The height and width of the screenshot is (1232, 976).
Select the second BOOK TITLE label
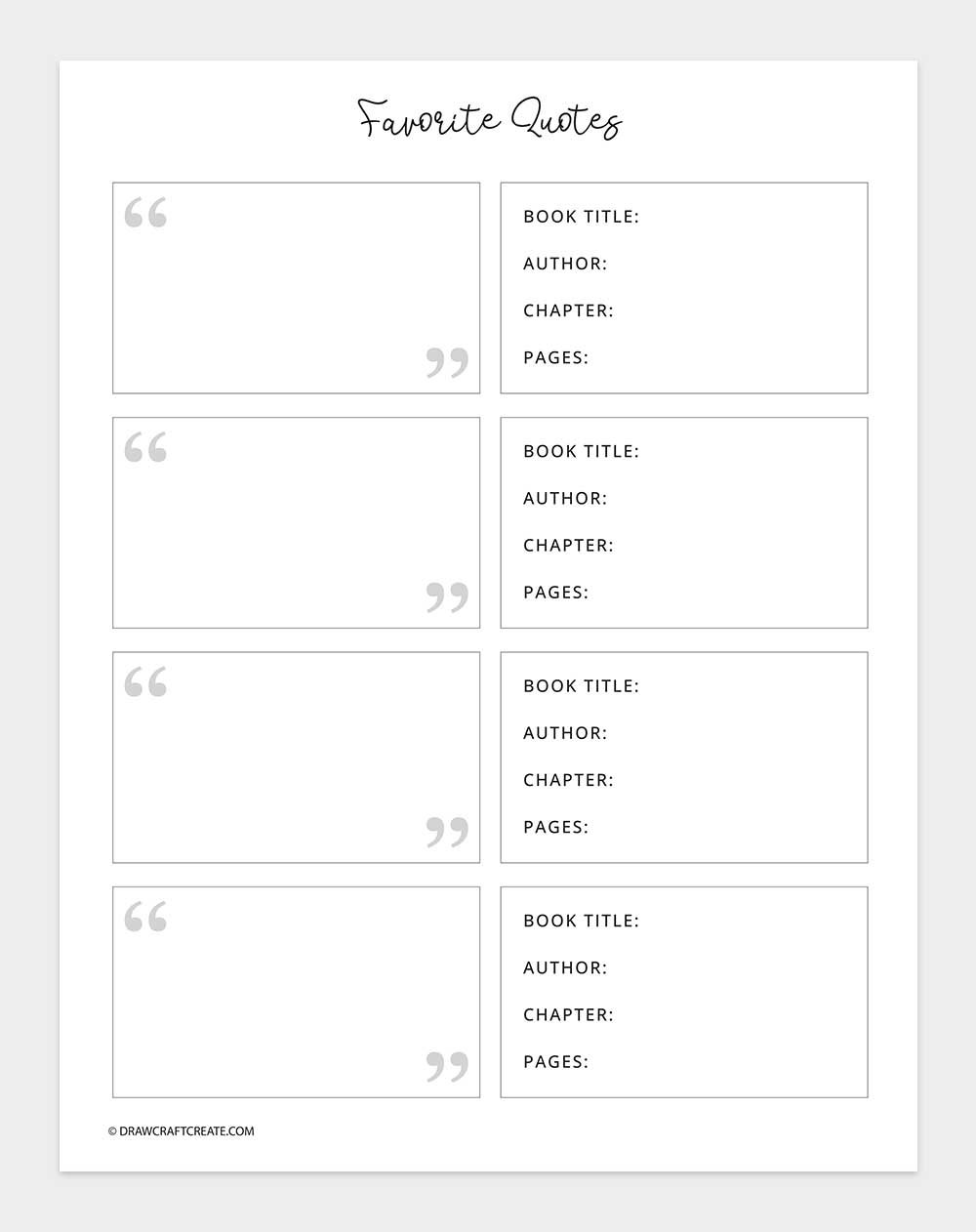point(582,451)
